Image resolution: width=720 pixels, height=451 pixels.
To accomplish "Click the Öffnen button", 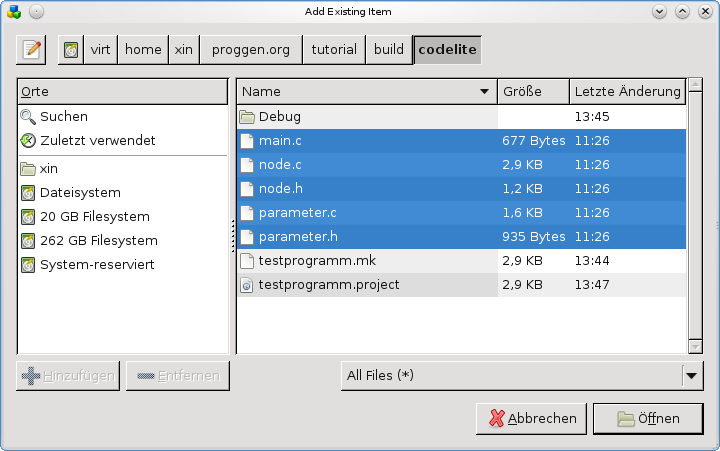I will [648, 419].
